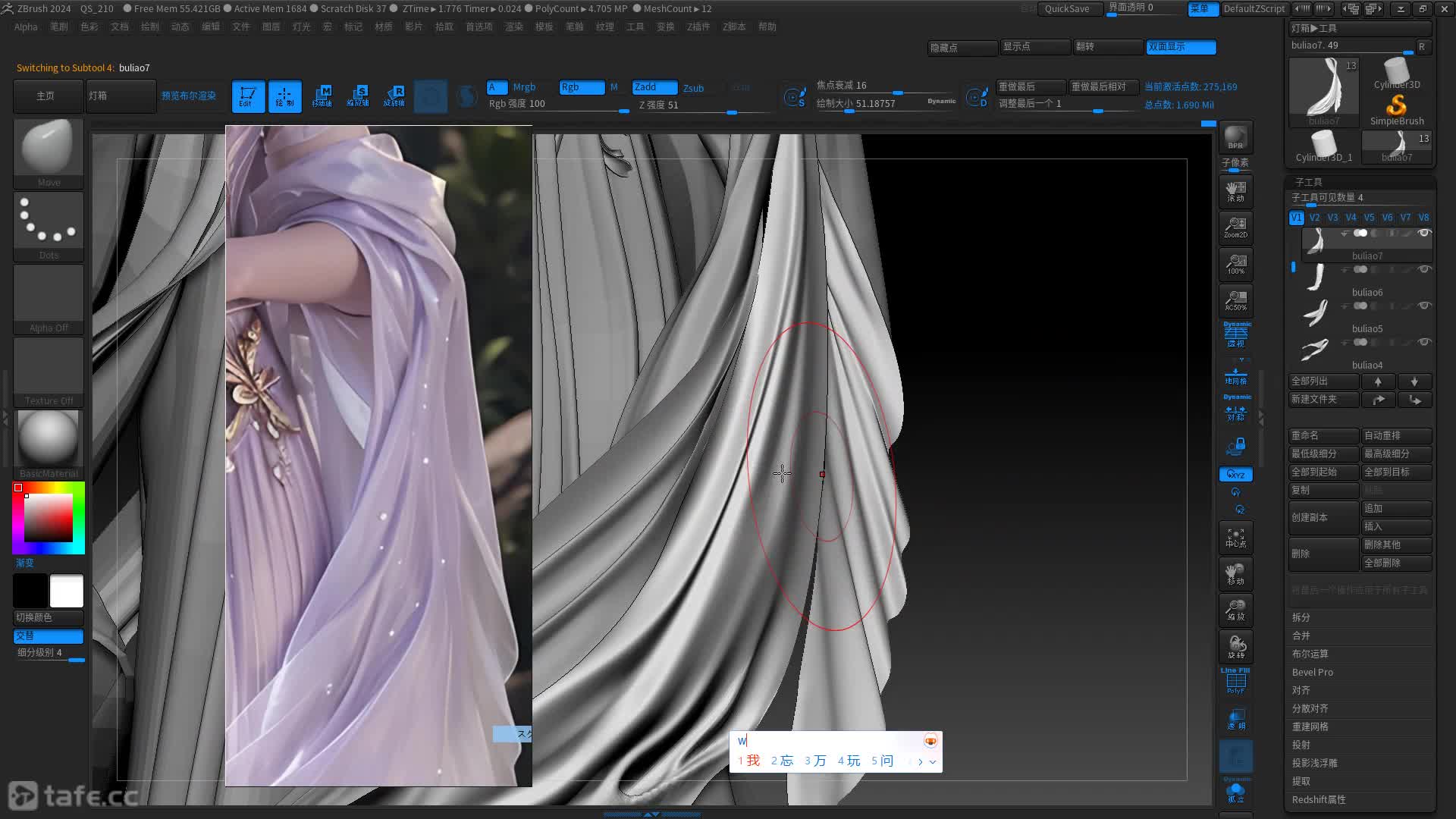Click the Scroll (滚动) canvas icon
This screenshot has width=1456, height=819.
click(1235, 191)
